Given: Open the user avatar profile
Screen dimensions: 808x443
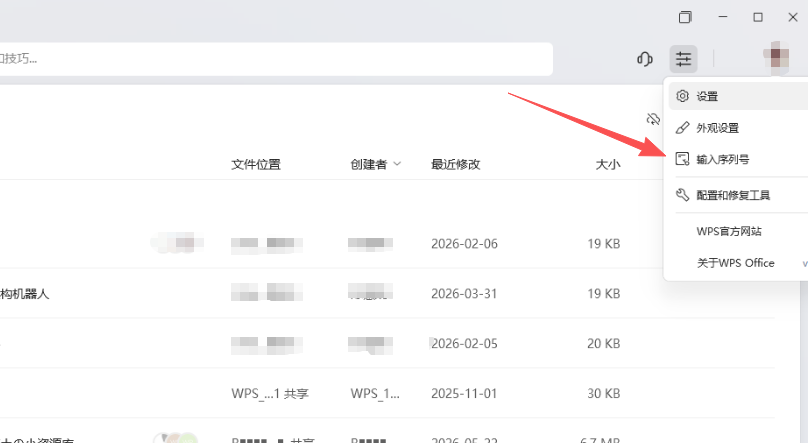Looking at the screenshot, I should [x=776, y=57].
